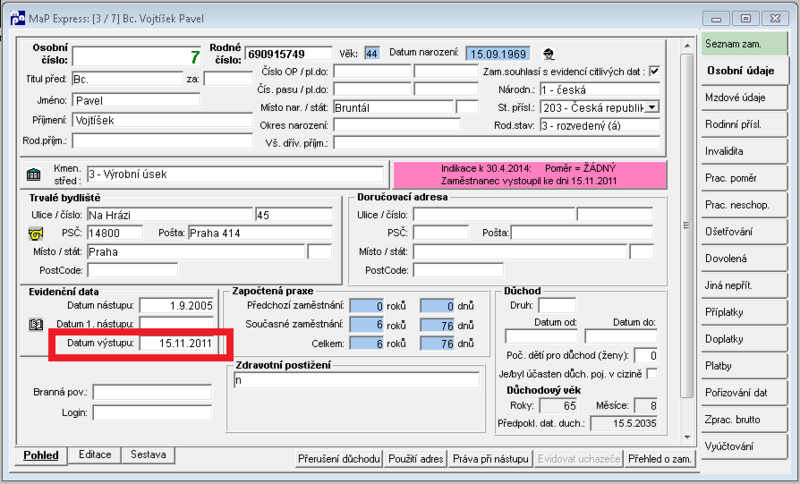Click the Rod.příjm. empty field

(163, 141)
